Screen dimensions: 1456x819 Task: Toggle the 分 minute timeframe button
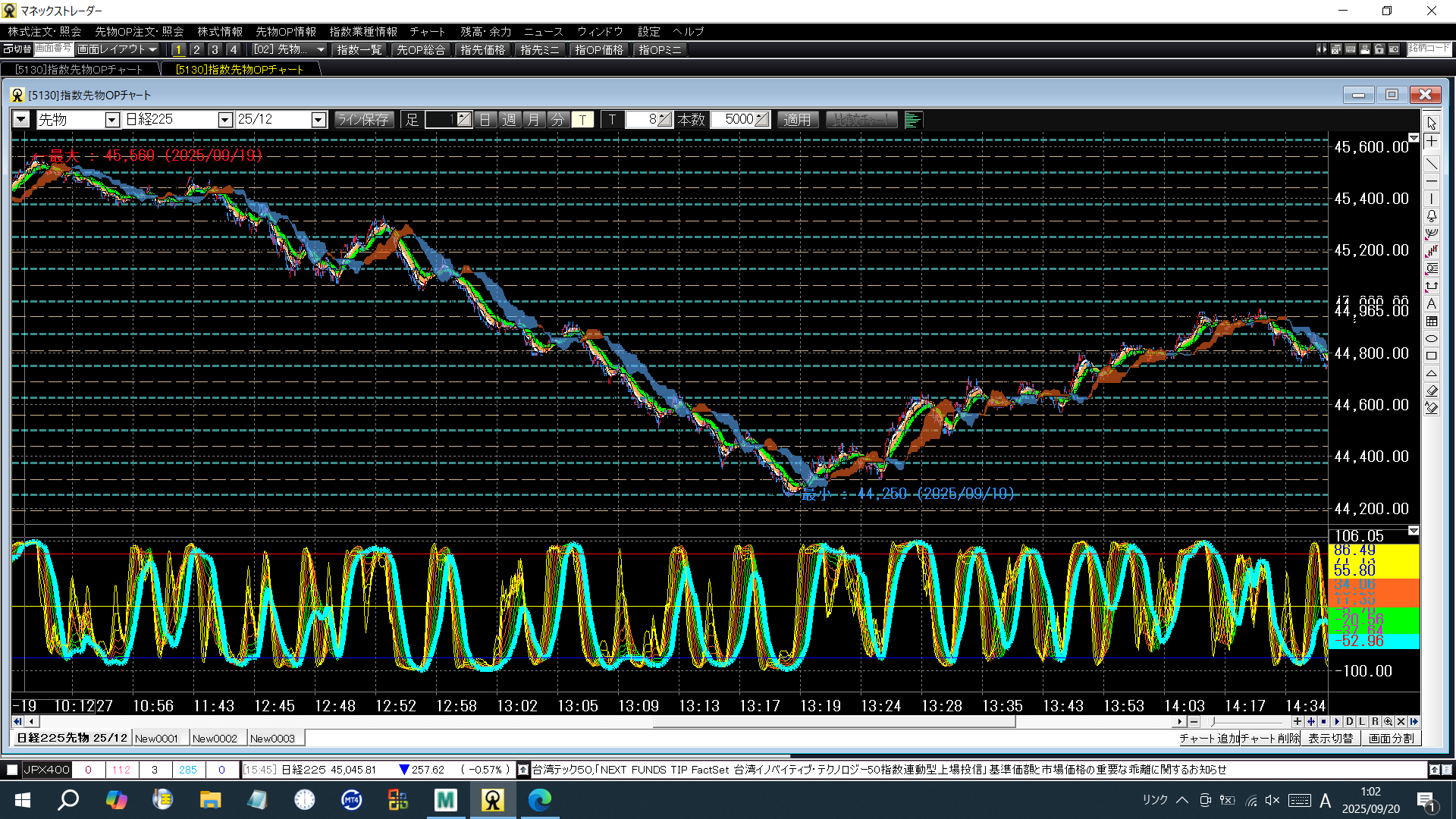pos(557,120)
